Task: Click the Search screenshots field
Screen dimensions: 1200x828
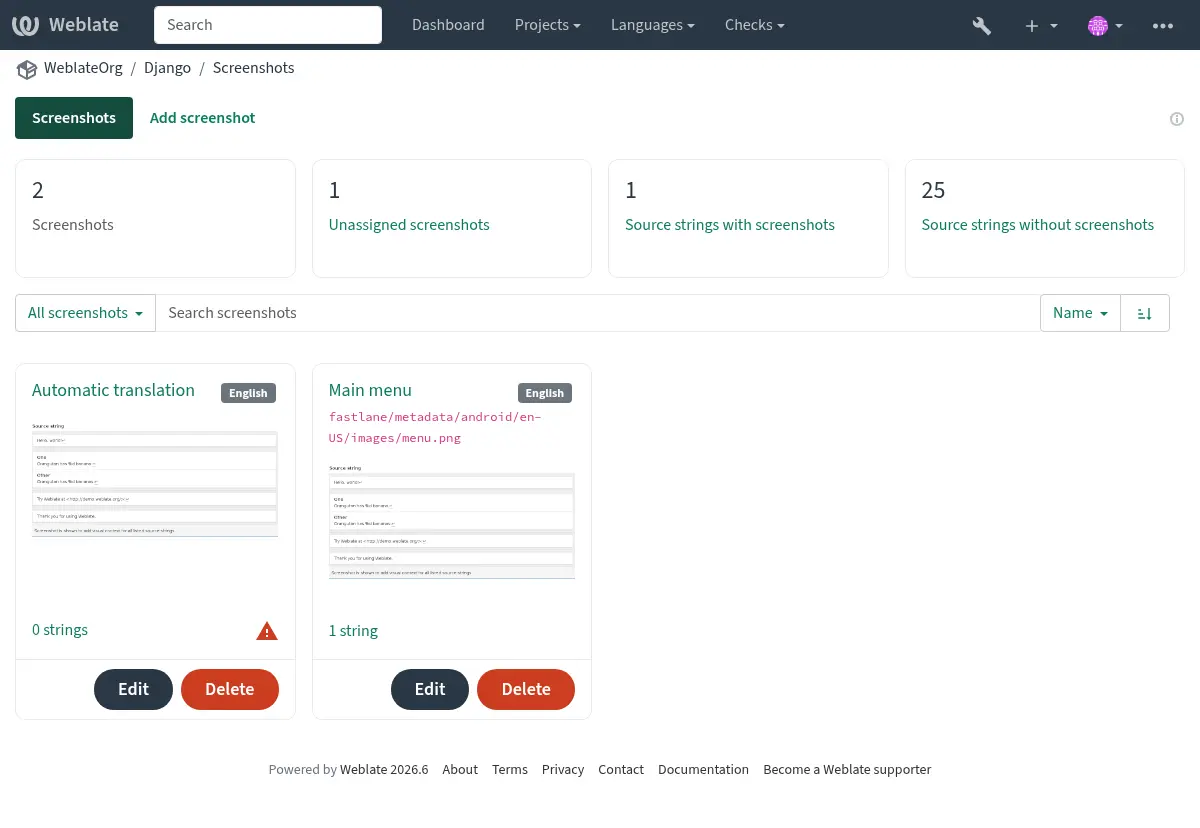Action: click(x=598, y=313)
